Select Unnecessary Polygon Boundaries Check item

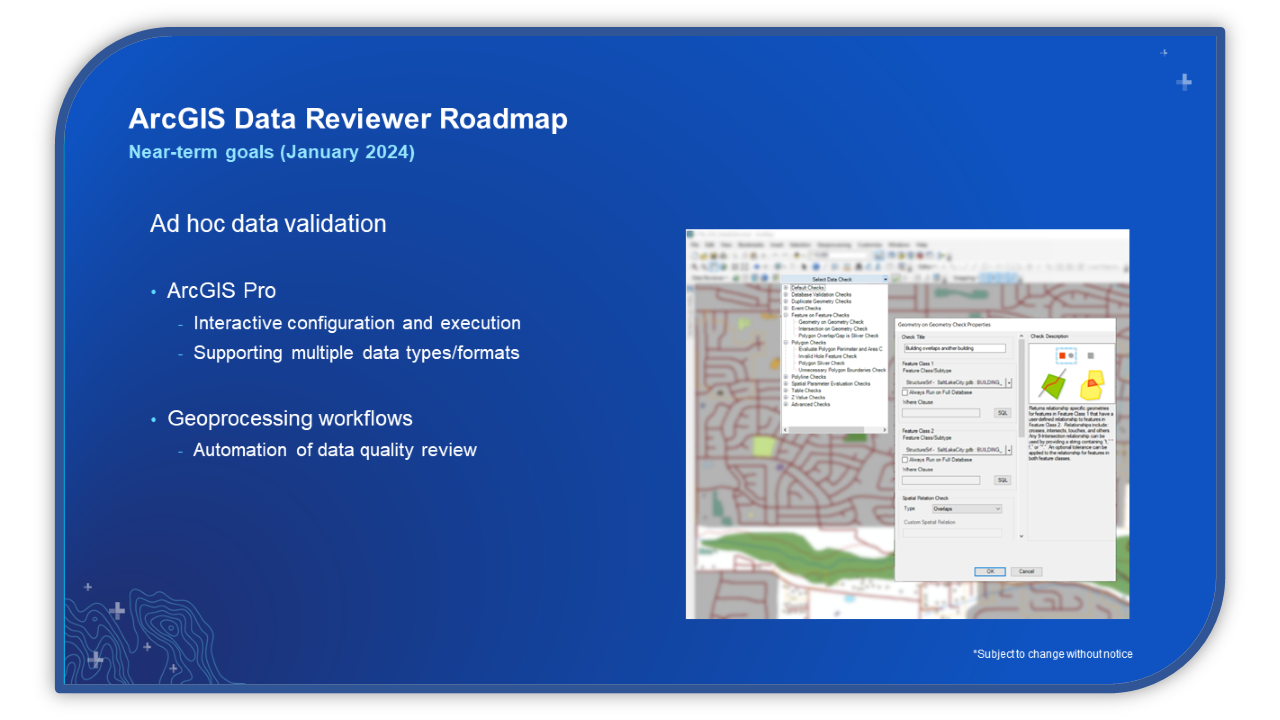(842, 370)
